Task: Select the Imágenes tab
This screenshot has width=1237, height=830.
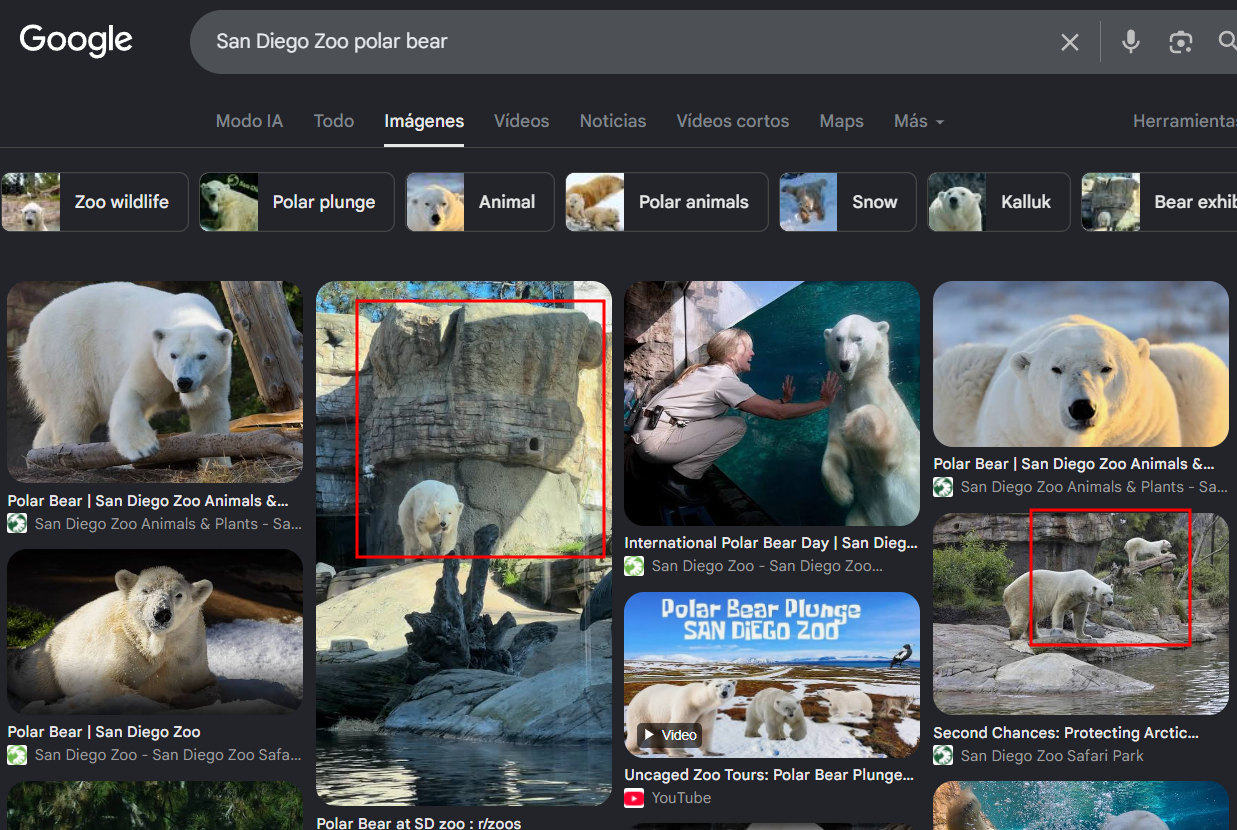Action: 424,121
